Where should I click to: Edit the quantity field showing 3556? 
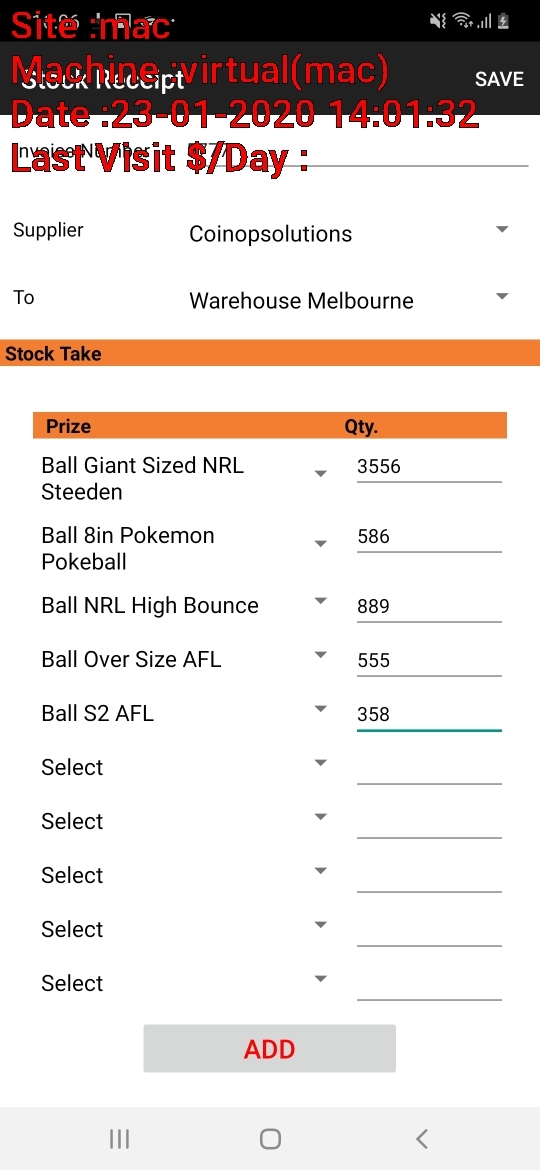(x=429, y=467)
